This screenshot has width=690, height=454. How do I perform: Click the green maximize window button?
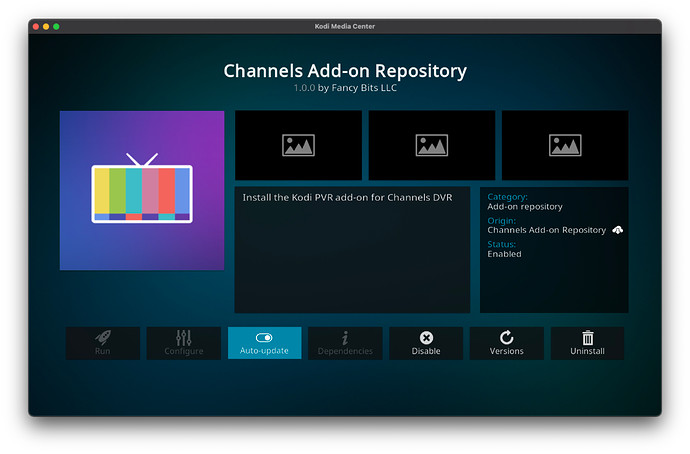[x=56, y=26]
